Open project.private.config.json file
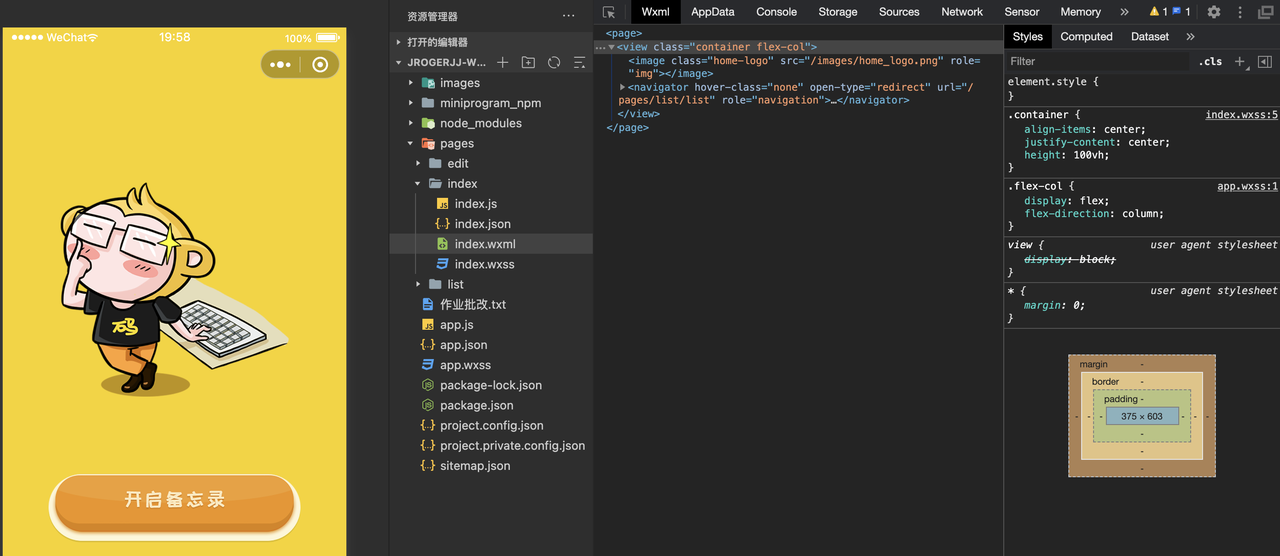This screenshot has height=556, width=1280. [x=491, y=445]
